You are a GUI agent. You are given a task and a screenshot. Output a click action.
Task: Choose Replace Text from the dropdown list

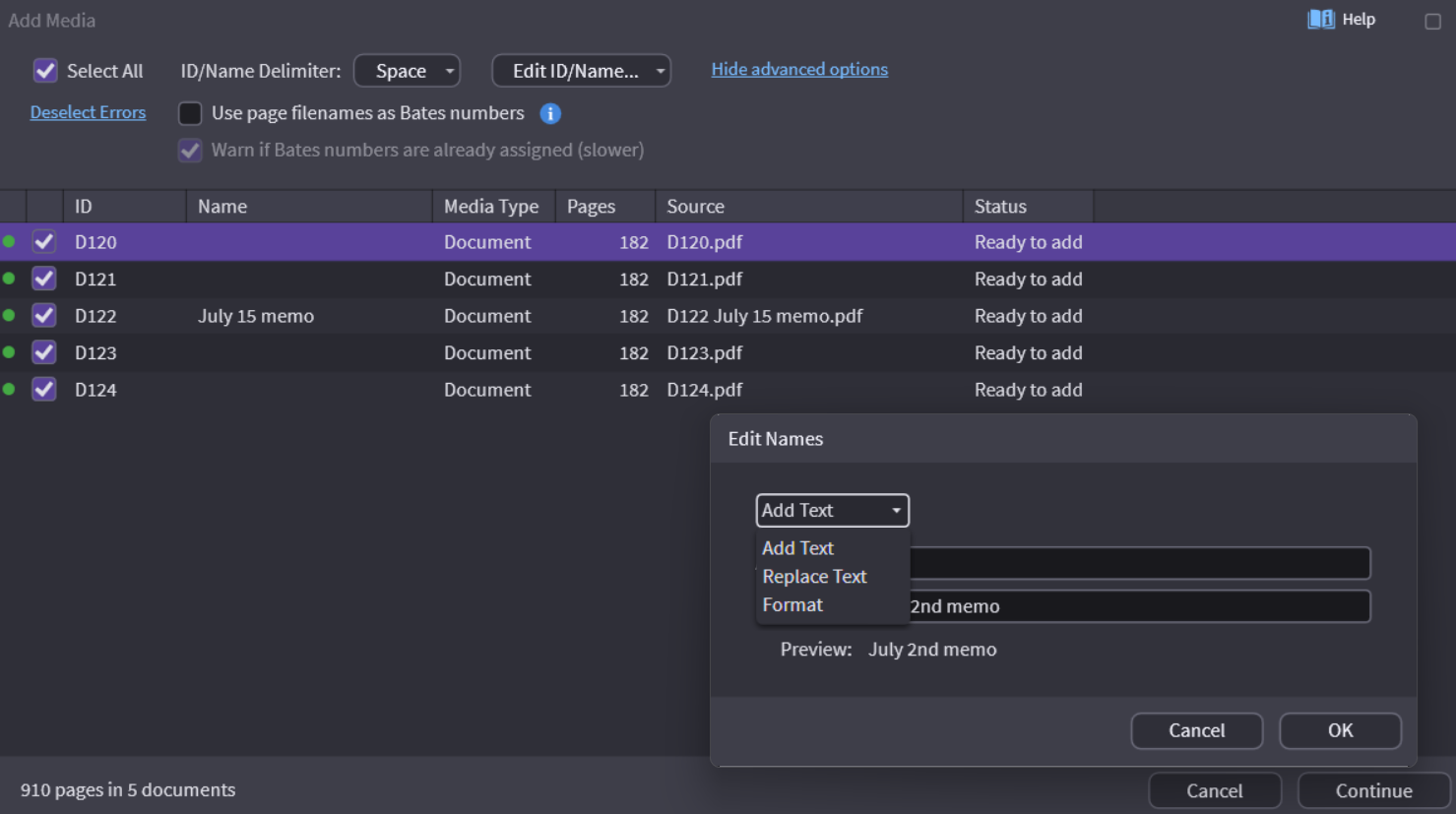814,577
